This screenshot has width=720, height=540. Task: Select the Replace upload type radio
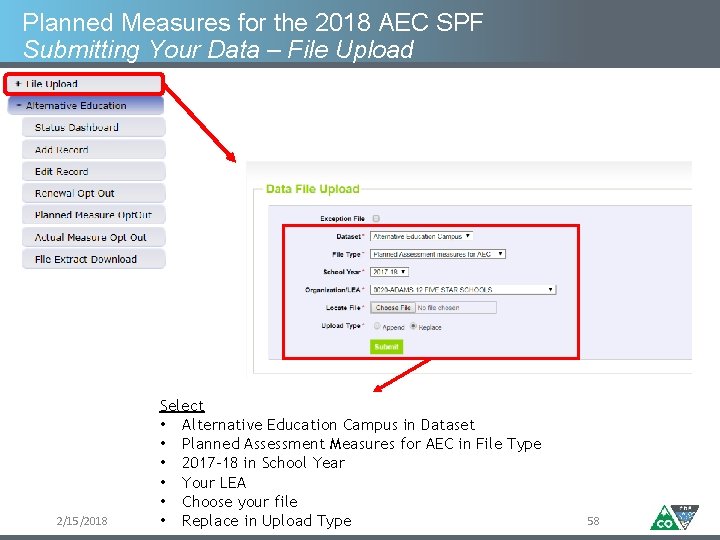(x=413, y=326)
